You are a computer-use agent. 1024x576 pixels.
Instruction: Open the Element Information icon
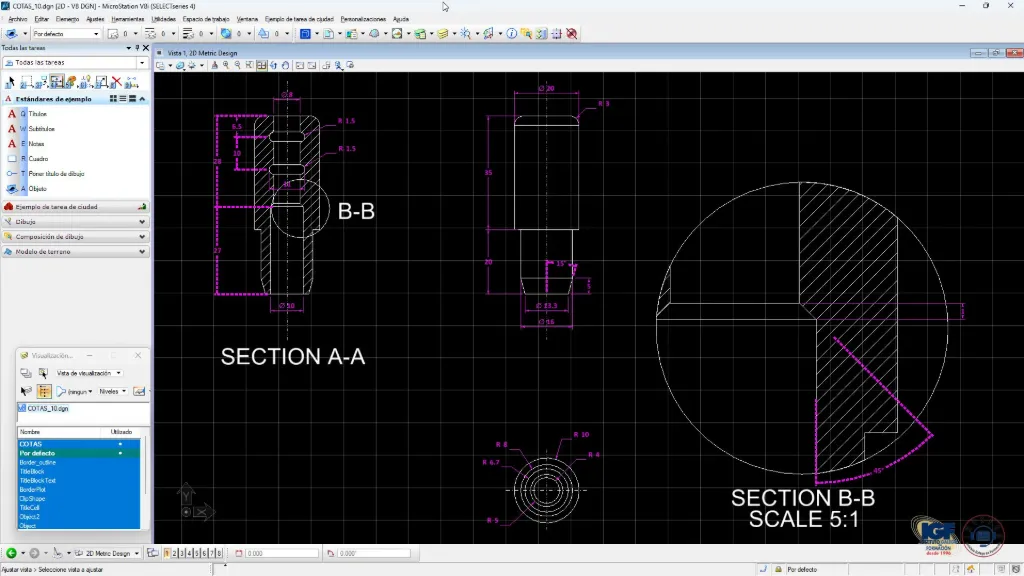pyautogui.click(x=511, y=33)
